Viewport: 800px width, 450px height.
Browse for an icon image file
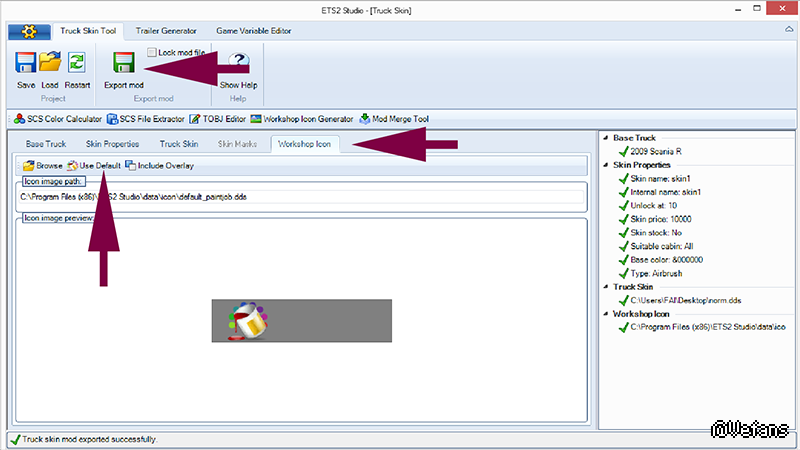43,166
